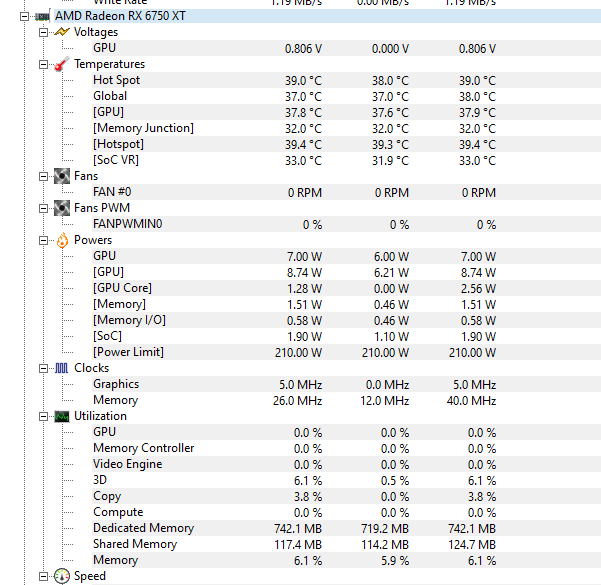This screenshot has height=585, width=601.
Task: Click the 2.56 W maximum GPU Core value
Action: pyautogui.click(x=478, y=289)
